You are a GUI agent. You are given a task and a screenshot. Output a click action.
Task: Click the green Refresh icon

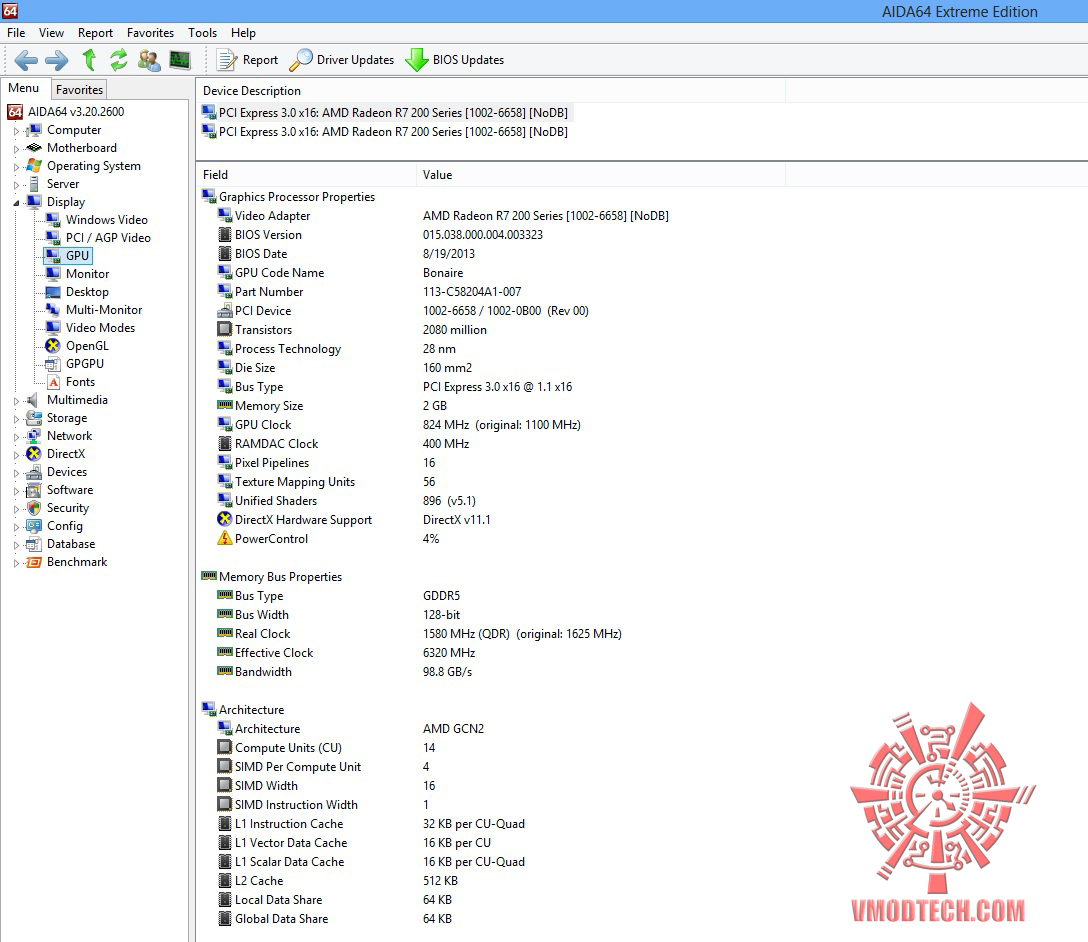pos(119,60)
